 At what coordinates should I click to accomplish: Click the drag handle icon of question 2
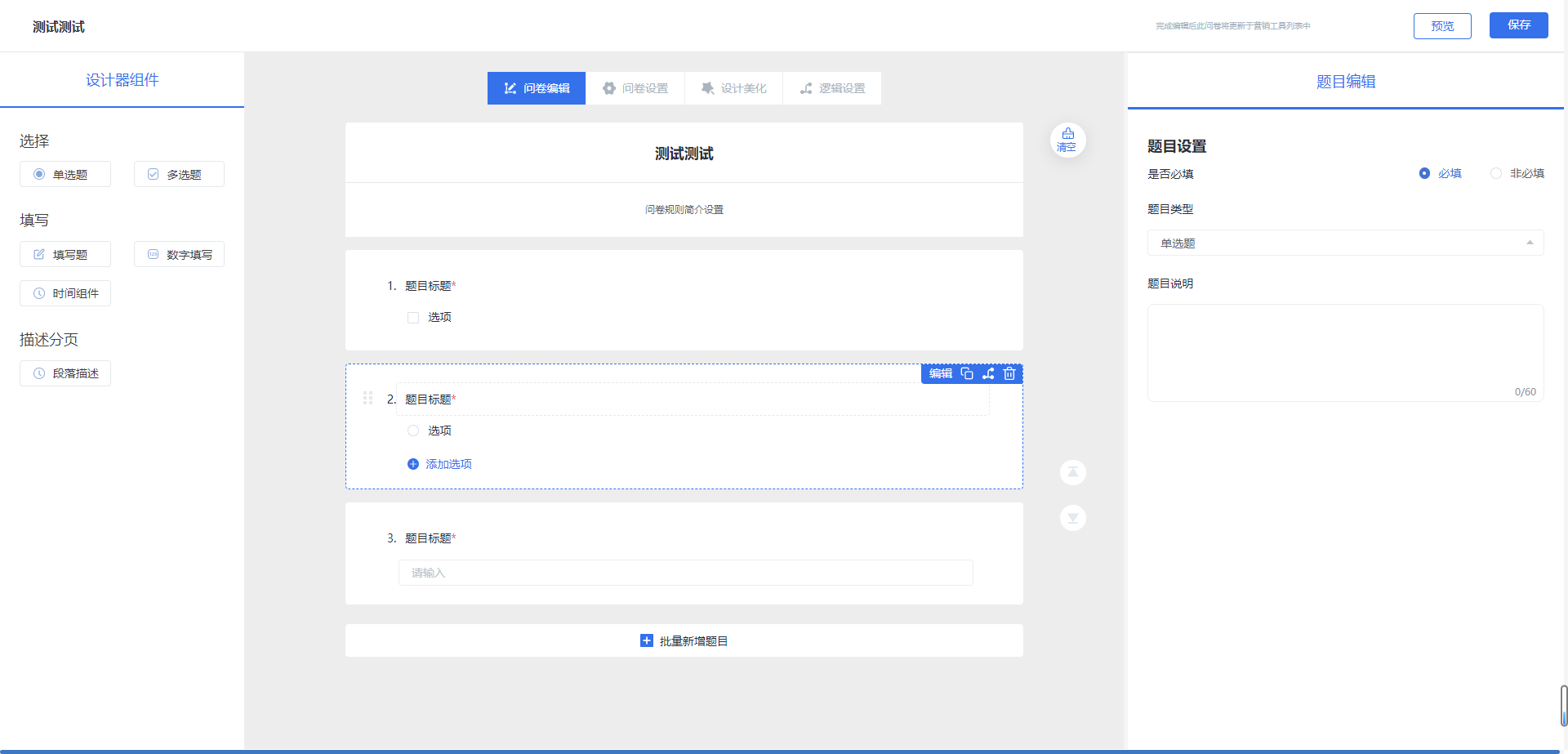(367, 398)
